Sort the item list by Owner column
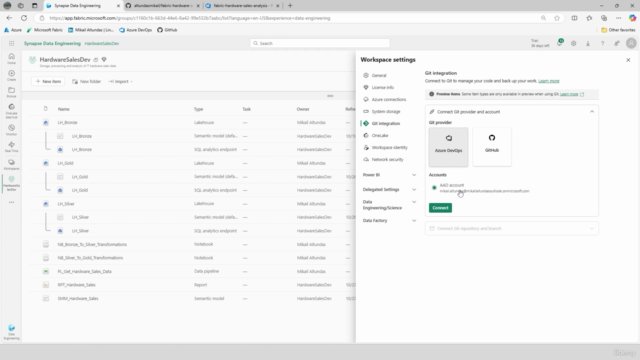 (x=303, y=109)
